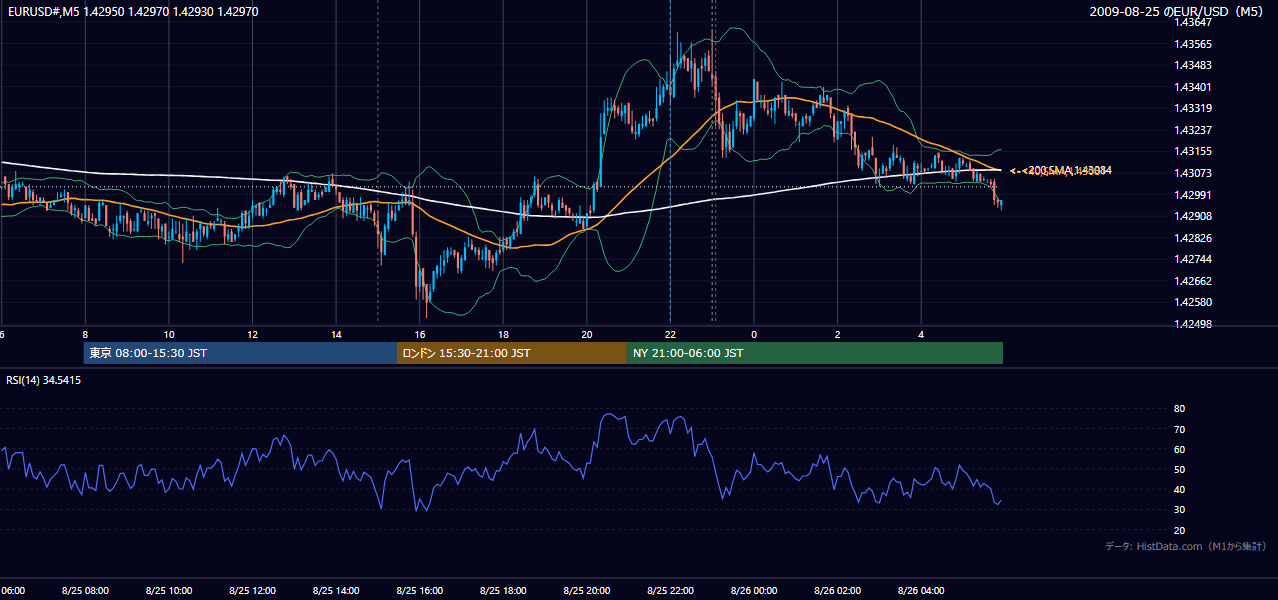Click hour label 10 on upper time axis
Viewport: 1278px width, 600px height.
[169, 335]
